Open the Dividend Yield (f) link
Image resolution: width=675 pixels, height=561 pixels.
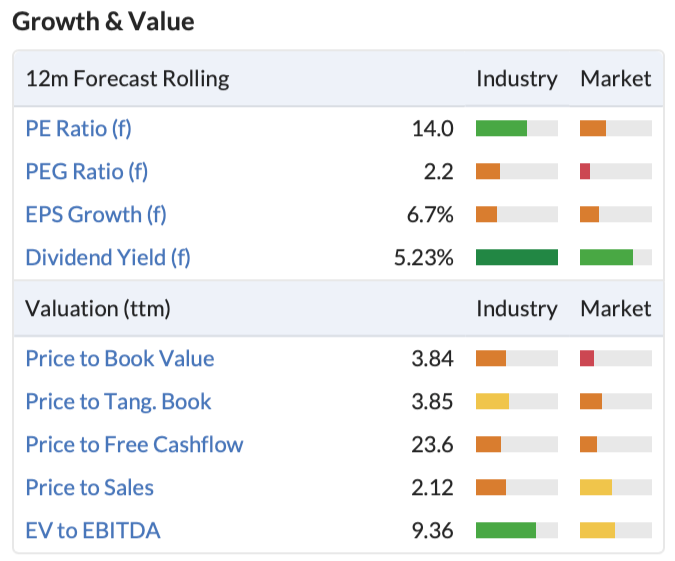[x=108, y=257]
